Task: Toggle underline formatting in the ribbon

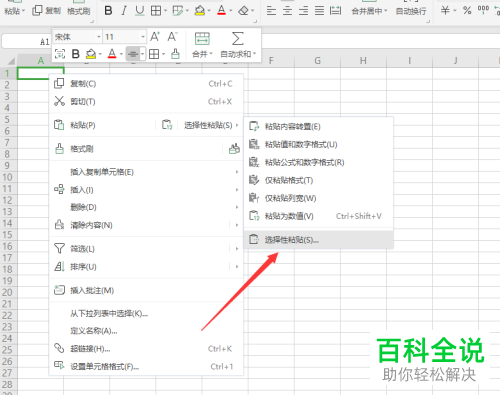Action: pyautogui.click(x=140, y=11)
